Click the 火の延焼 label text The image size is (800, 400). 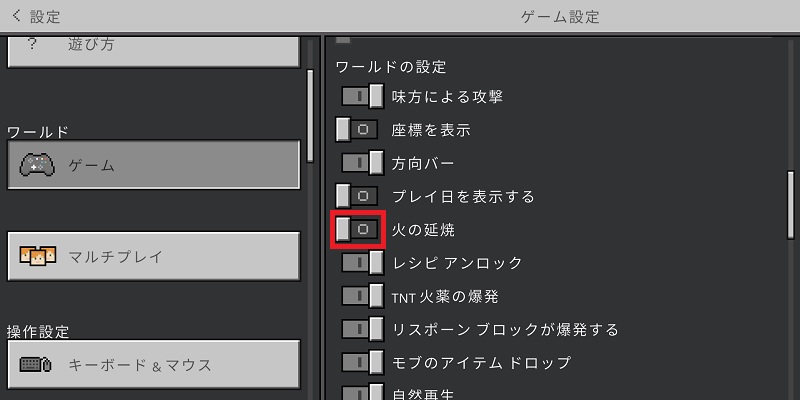[423, 230]
